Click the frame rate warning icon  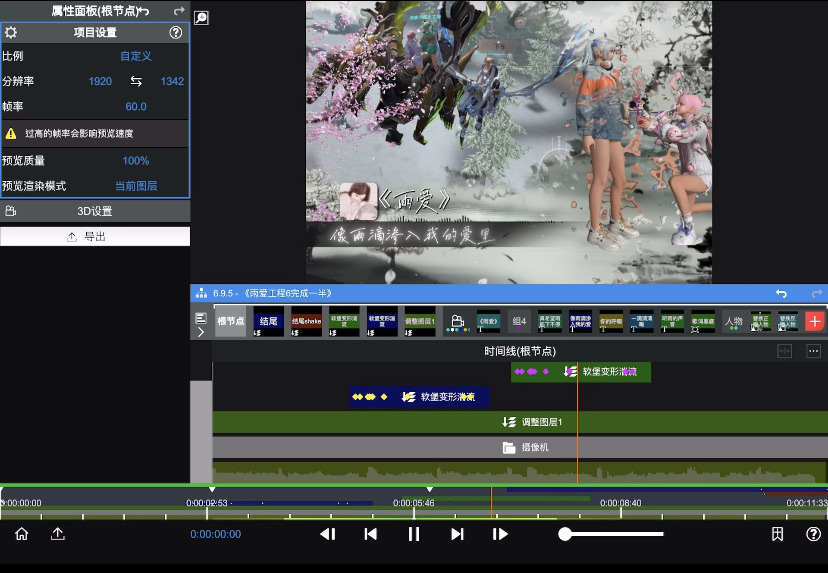click(x=11, y=134)
